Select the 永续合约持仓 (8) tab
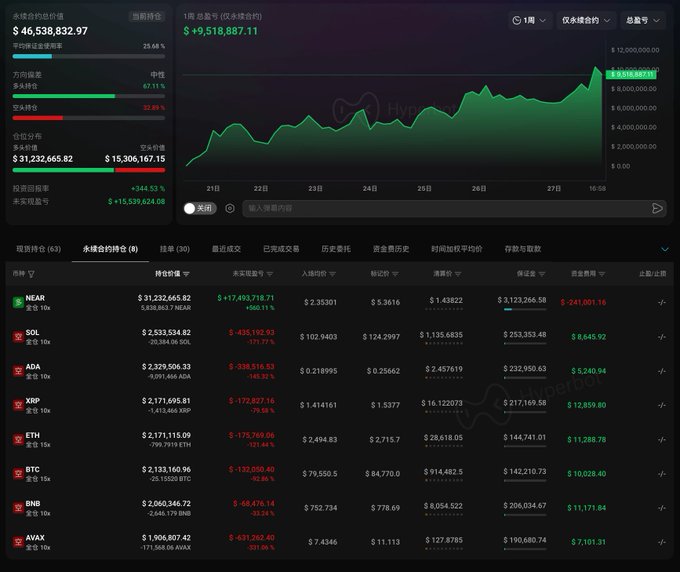This screenshot has height=572, width=680. click(110, 249)
